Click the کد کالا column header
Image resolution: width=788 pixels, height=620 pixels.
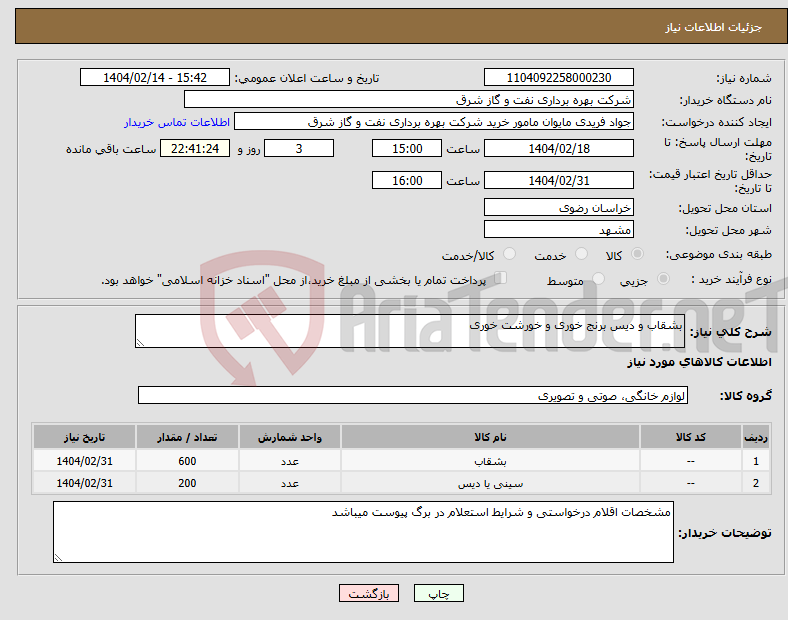pos(691,437)
